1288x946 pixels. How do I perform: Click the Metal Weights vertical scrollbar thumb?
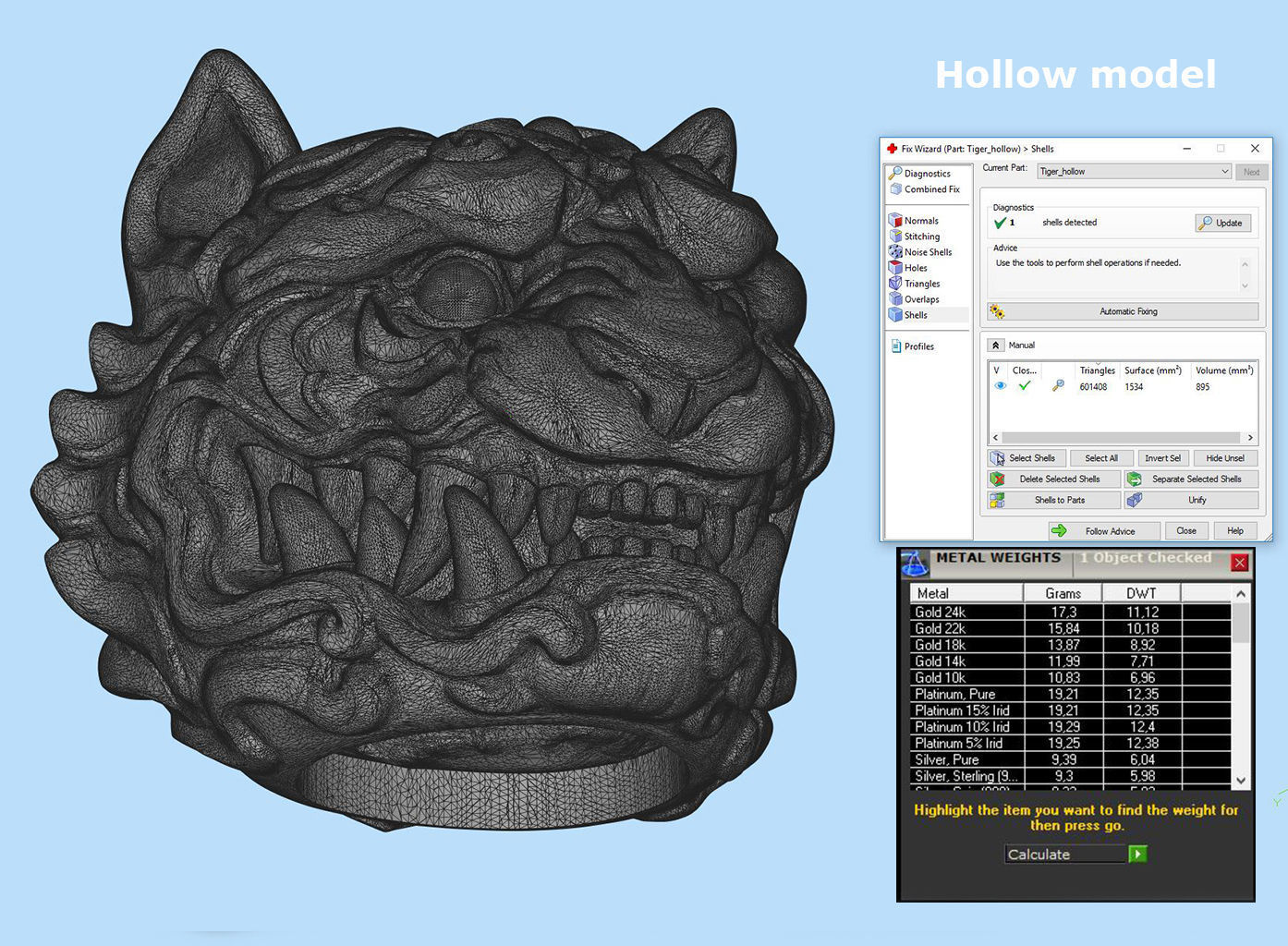pos(1241,624)
